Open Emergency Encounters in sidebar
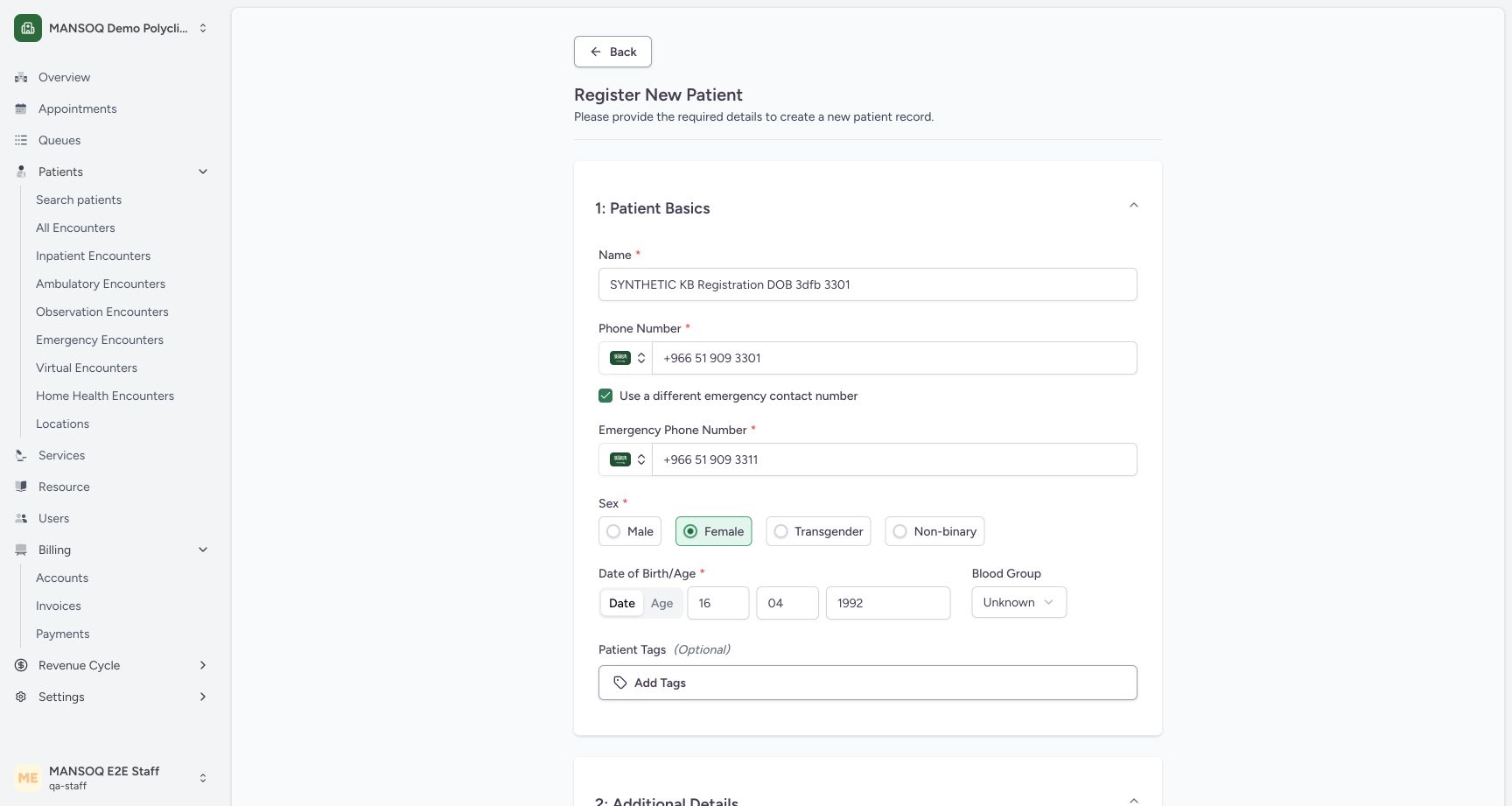The height and width of the screenshot is (806, 1512). point(100,340)
